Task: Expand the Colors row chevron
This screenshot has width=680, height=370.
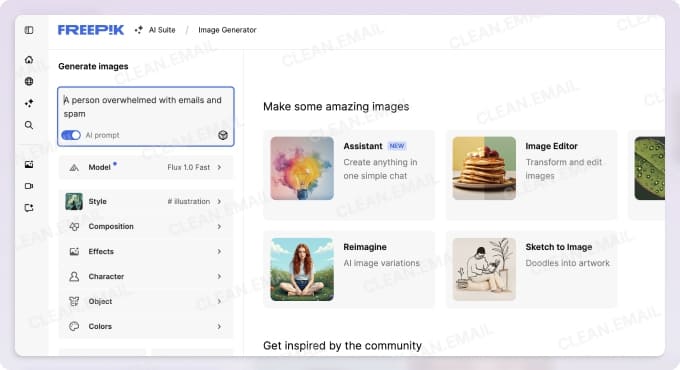Action: click(x=219, y=326)
